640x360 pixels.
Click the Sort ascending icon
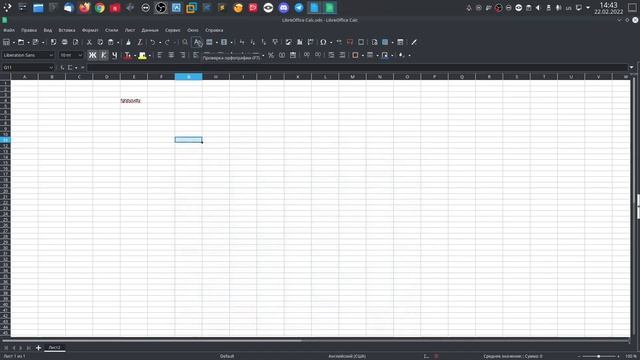[x=253, y=42]
